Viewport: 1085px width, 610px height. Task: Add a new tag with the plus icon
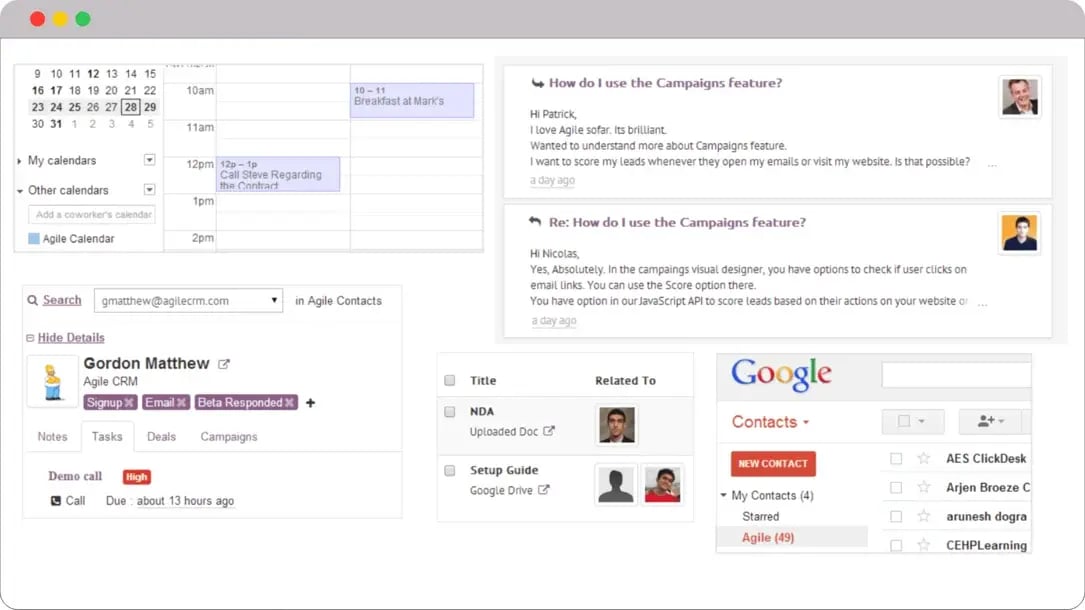pos(311,403)
